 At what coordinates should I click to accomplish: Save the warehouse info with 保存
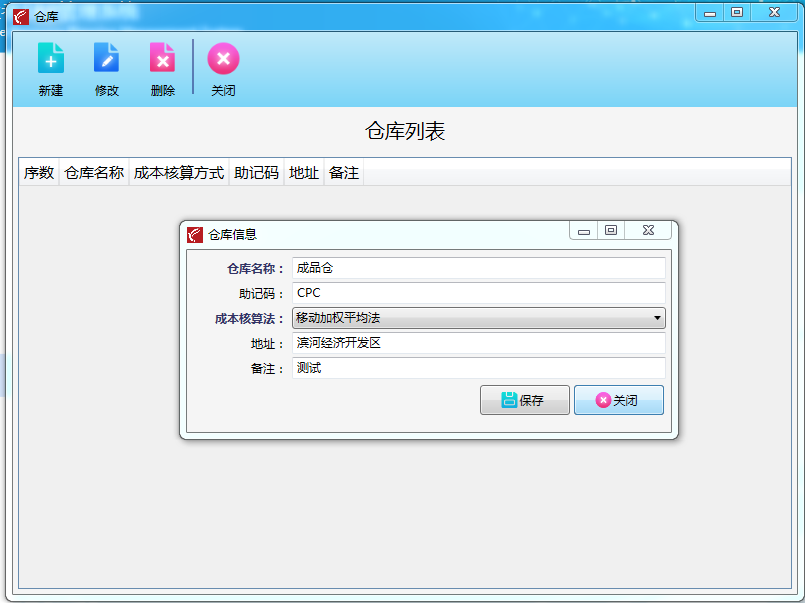click(x=525, y=400)
